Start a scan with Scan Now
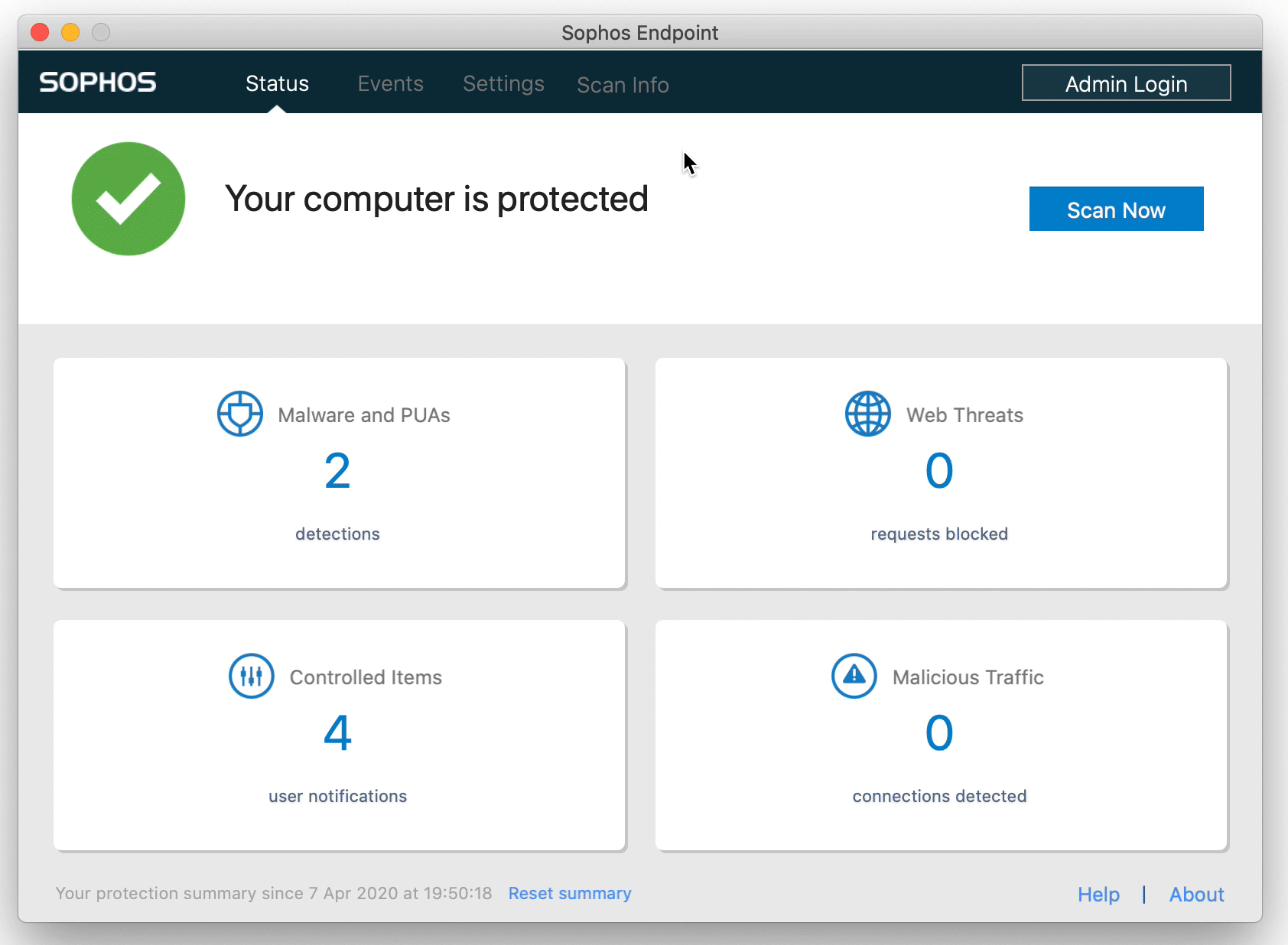 tap(1117, 209)
